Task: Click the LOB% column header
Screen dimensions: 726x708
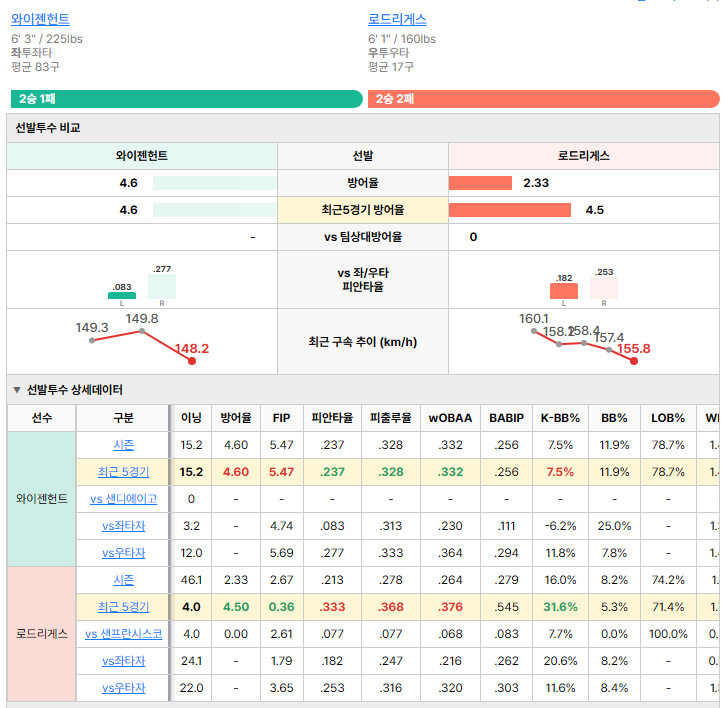Action: pos(668,418)
